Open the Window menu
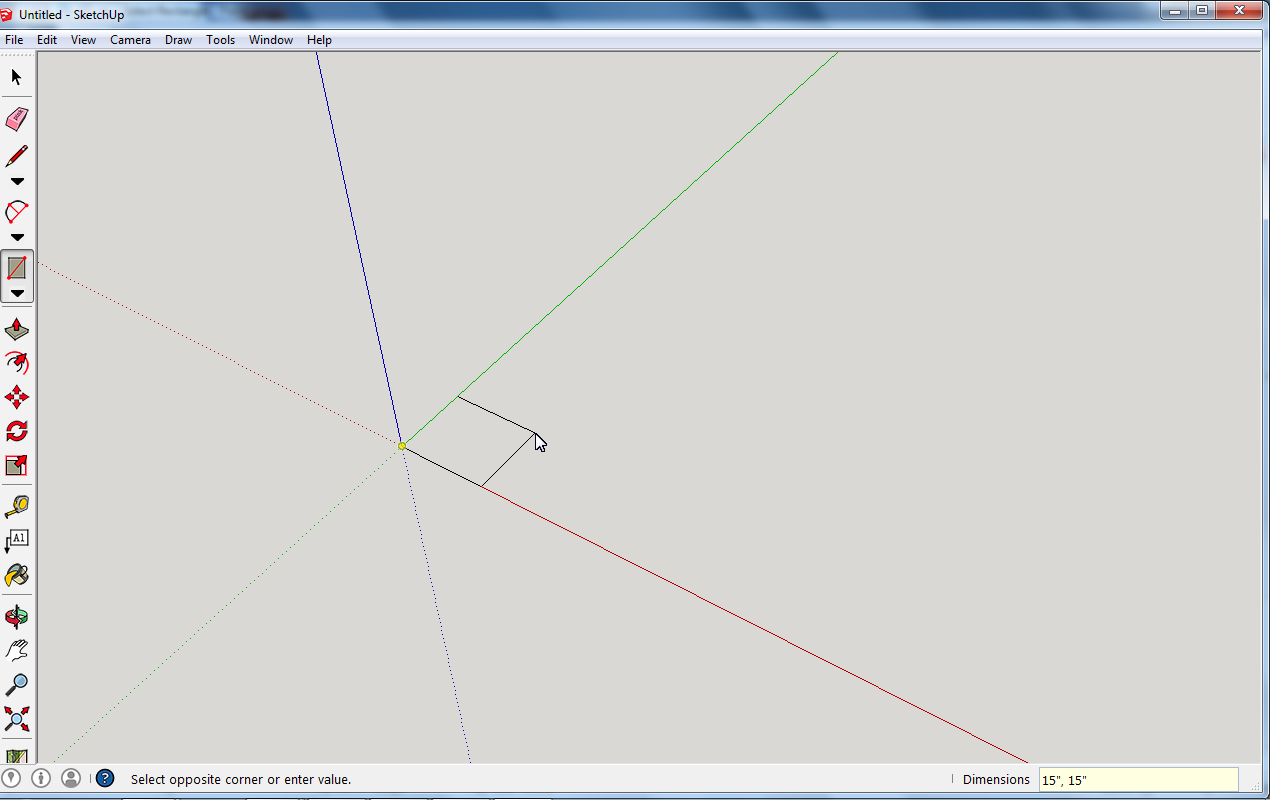Viewport: 1270px width, 800px height. [x=271, y=40]
